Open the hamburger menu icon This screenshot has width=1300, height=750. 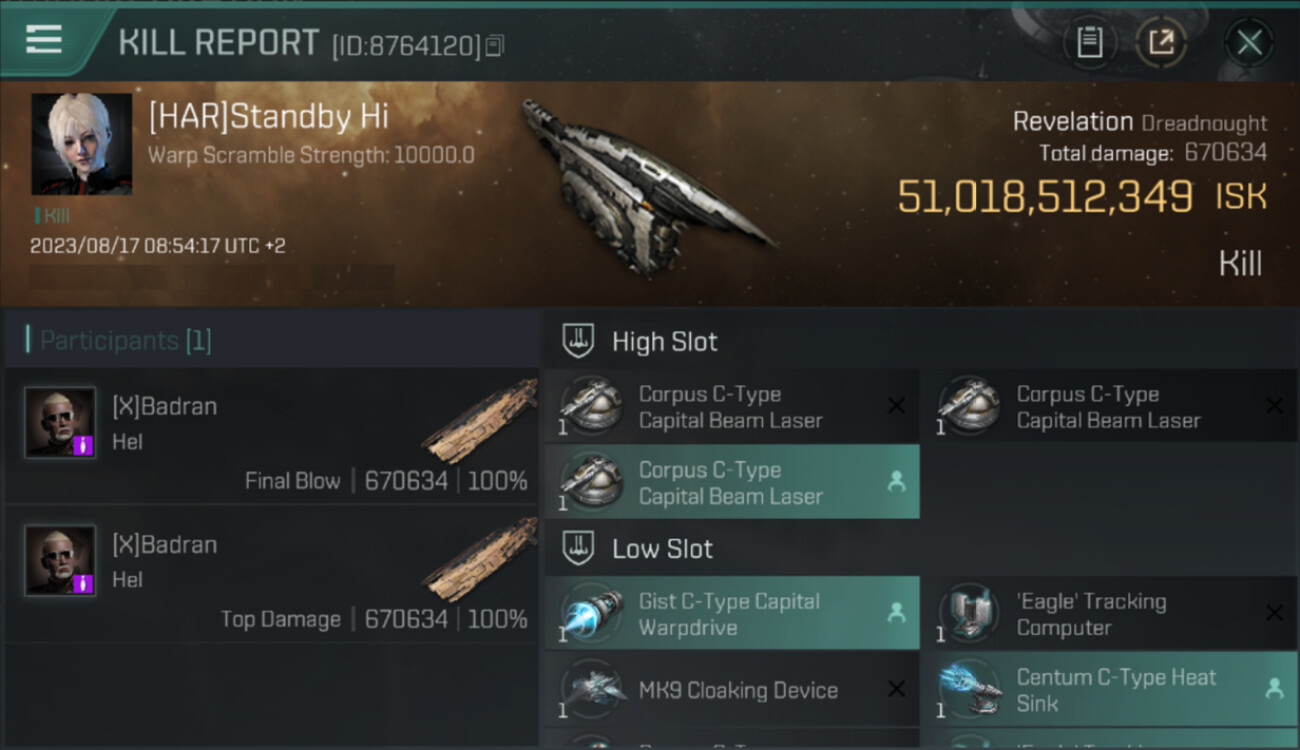click(x=44, y=40)
